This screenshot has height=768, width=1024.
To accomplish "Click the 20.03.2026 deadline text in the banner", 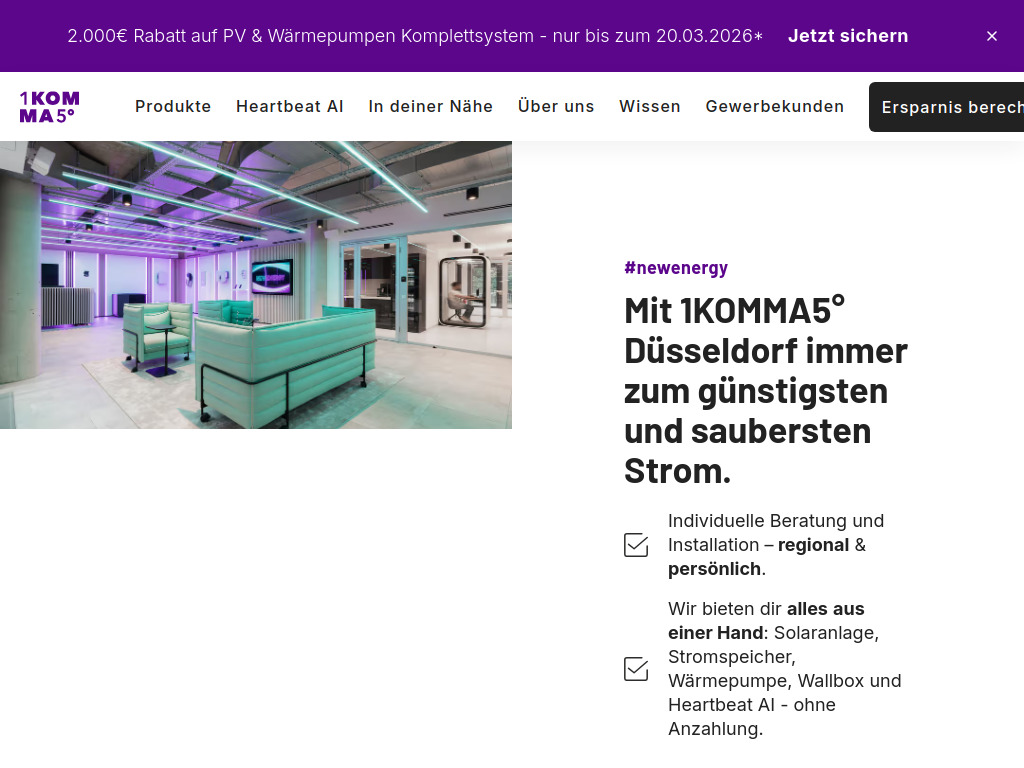I will point(707,36).
